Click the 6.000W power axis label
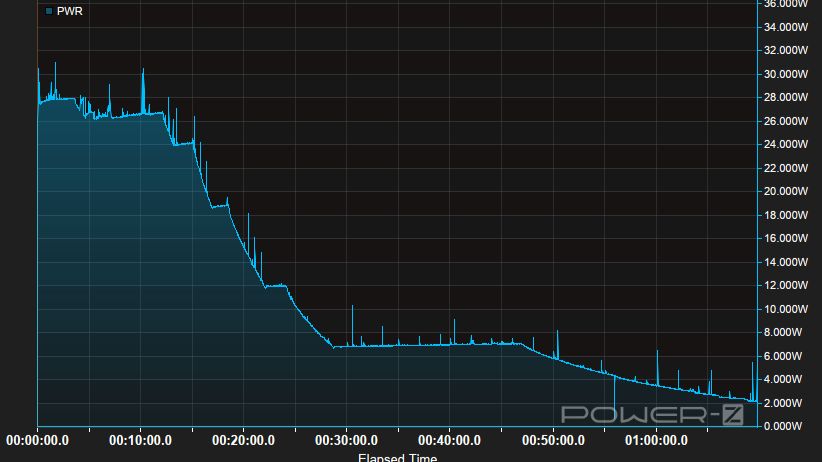 785,356
